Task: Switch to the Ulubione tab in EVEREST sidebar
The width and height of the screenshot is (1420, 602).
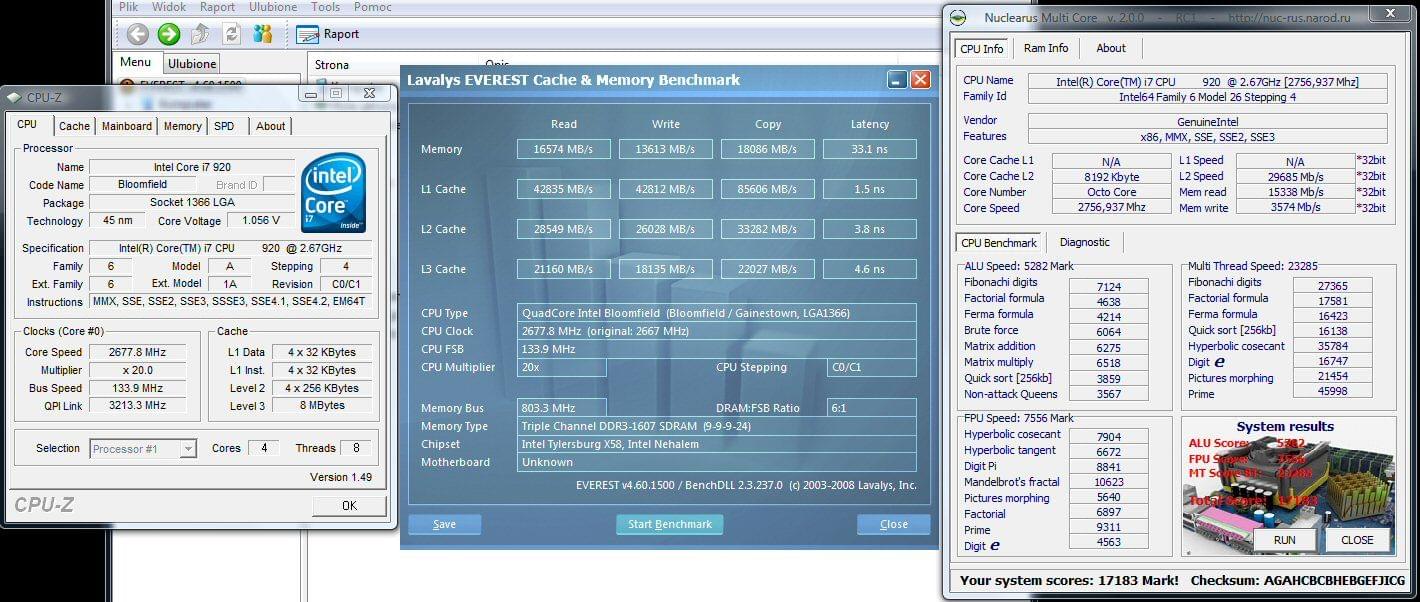Action: 192,64
